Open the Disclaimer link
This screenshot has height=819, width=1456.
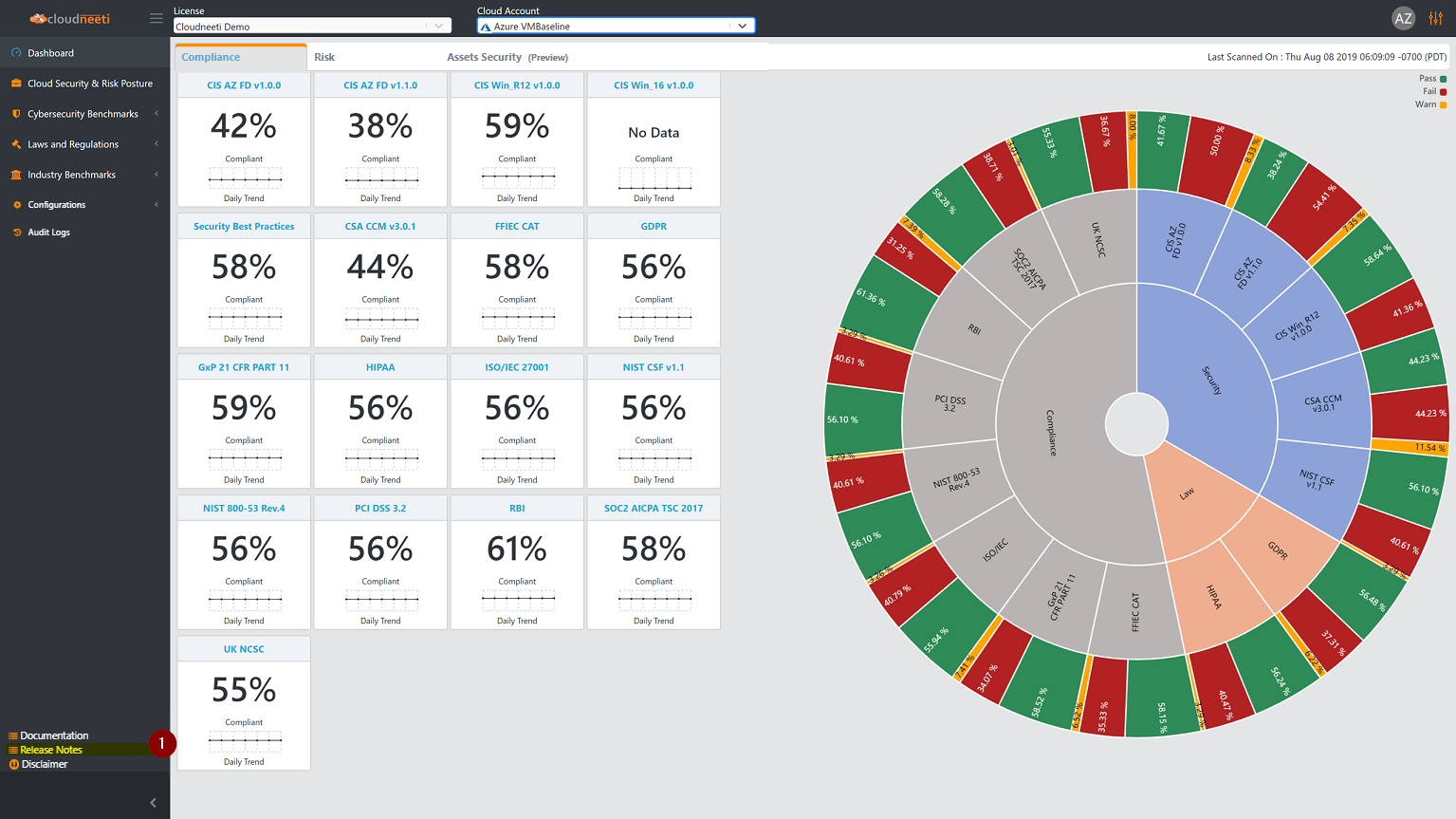(x=45, y=764)
